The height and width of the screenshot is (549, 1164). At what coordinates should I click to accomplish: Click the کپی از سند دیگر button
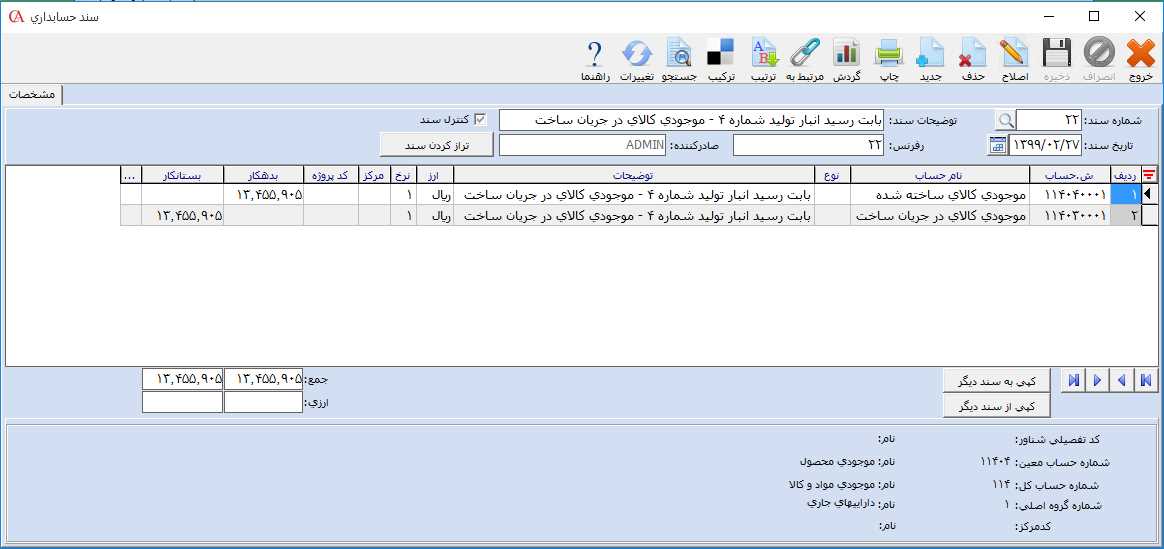pyautogui.click(x=996, y=406)
